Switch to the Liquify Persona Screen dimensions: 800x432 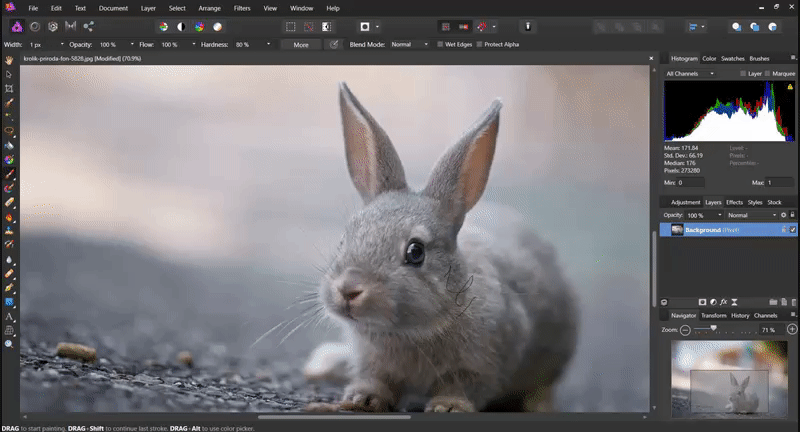[34, 26]
